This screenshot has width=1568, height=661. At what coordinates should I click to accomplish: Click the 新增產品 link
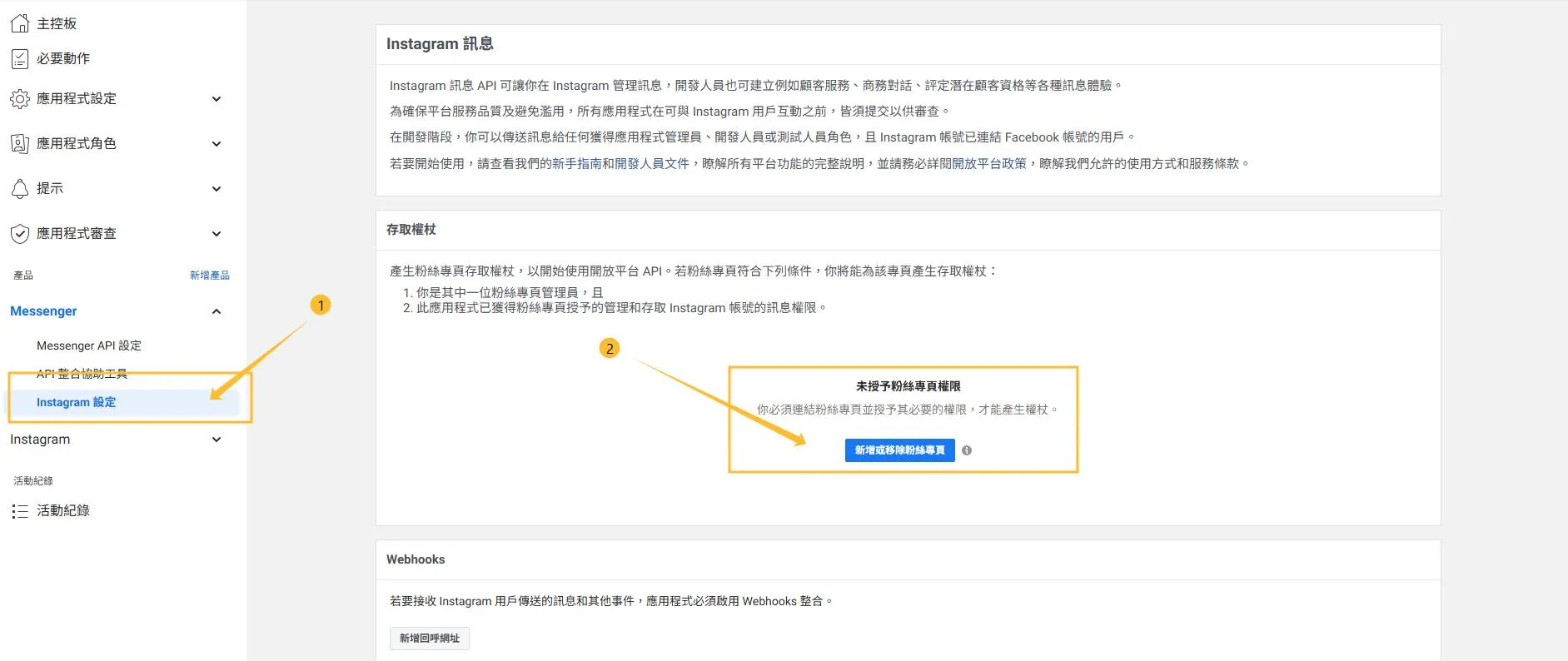(x=210, y=276)
